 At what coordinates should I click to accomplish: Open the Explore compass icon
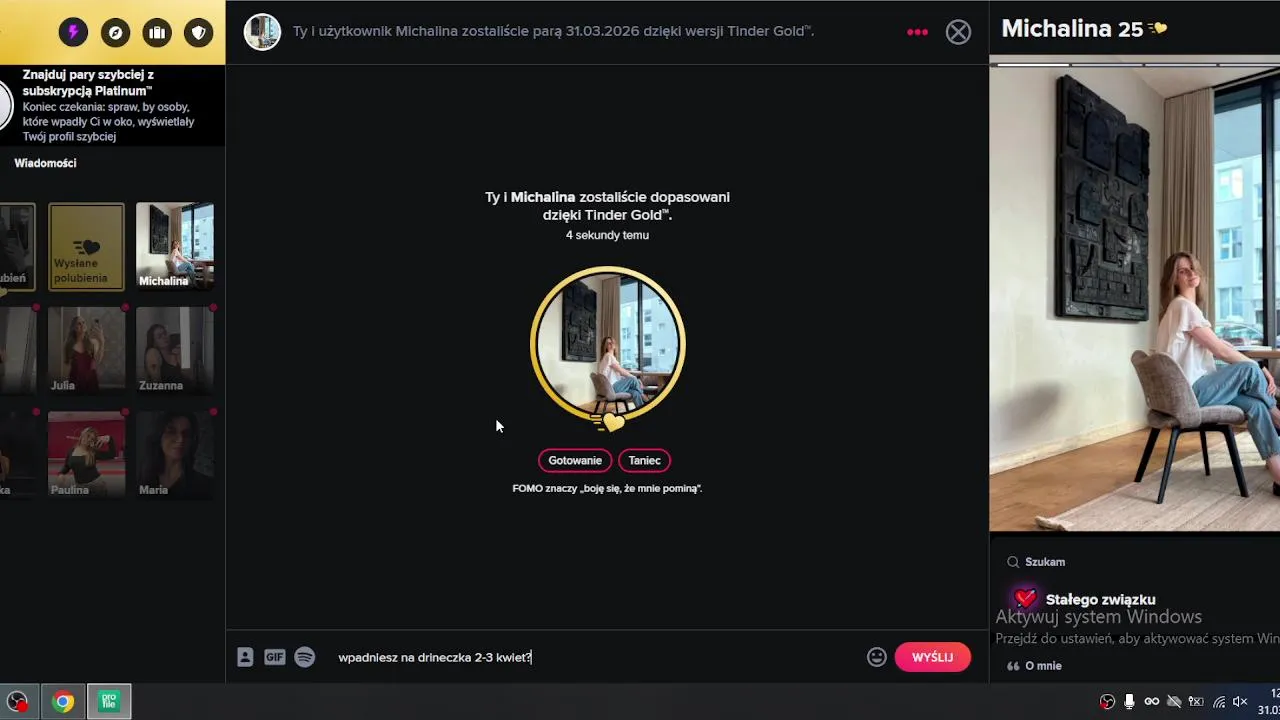116,32
